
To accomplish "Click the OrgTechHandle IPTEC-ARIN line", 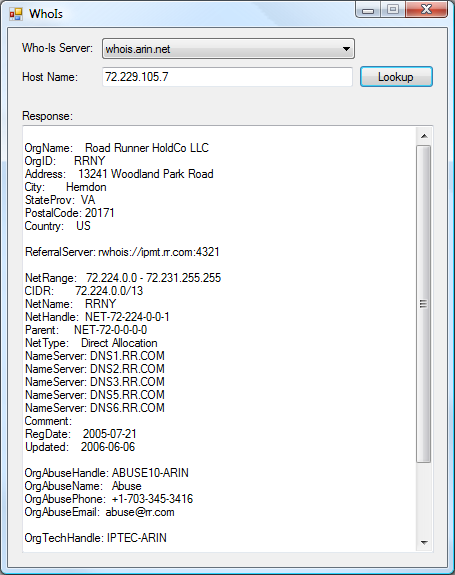I will (x=95, y=538).
